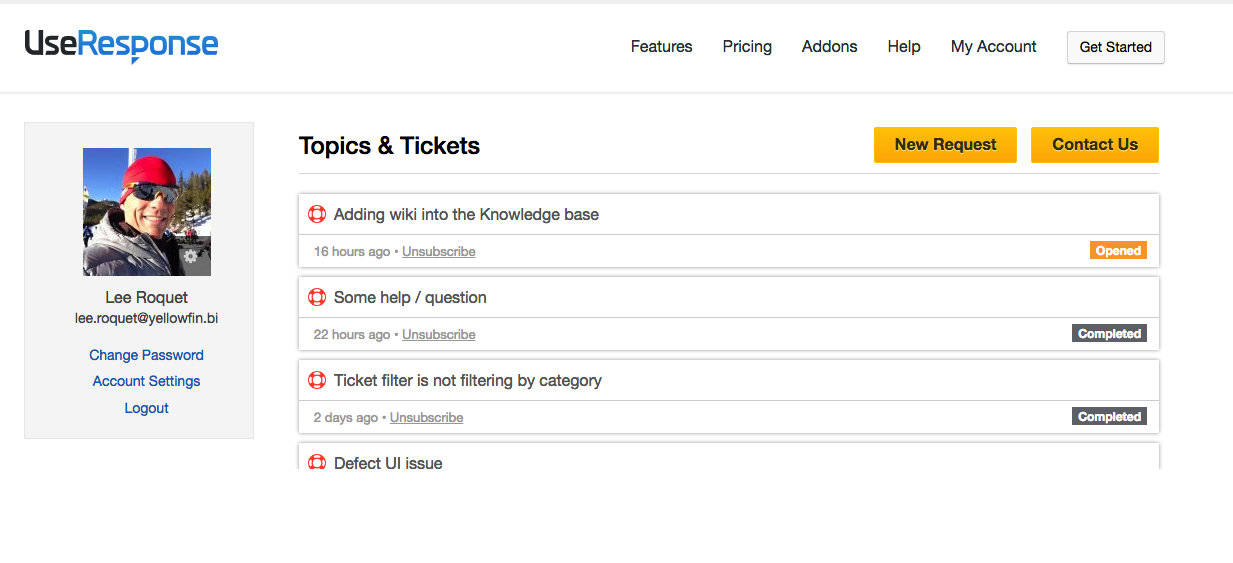Select Help in the top navigation
The width and height of the screenshot is (1233, 563).
tap(903, 47)
